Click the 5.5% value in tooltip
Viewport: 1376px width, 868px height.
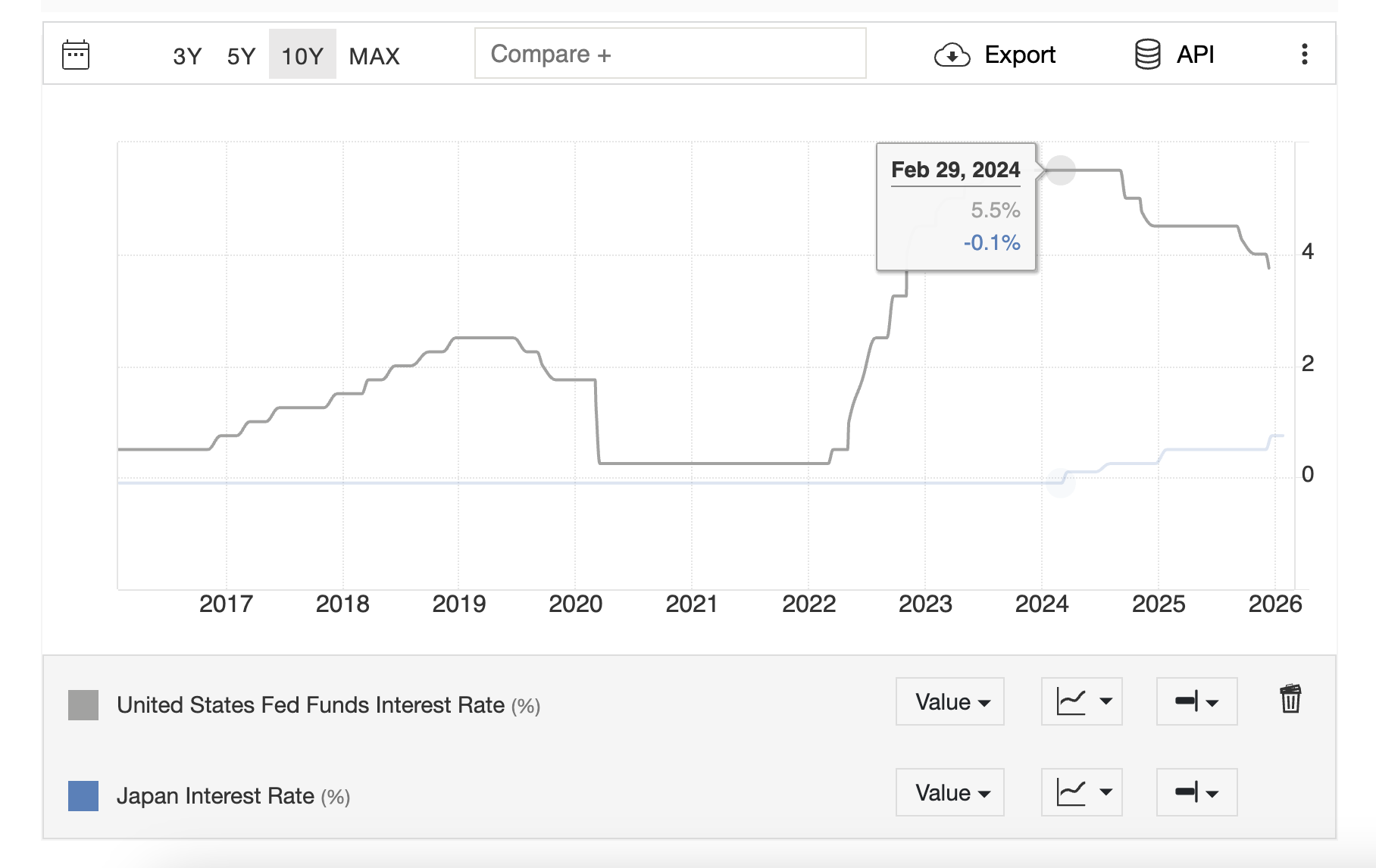click(x=996, y=210)
